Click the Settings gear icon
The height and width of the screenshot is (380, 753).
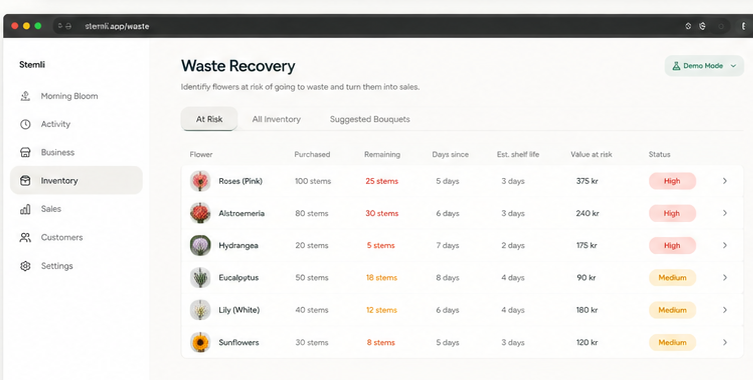point(25,266)
